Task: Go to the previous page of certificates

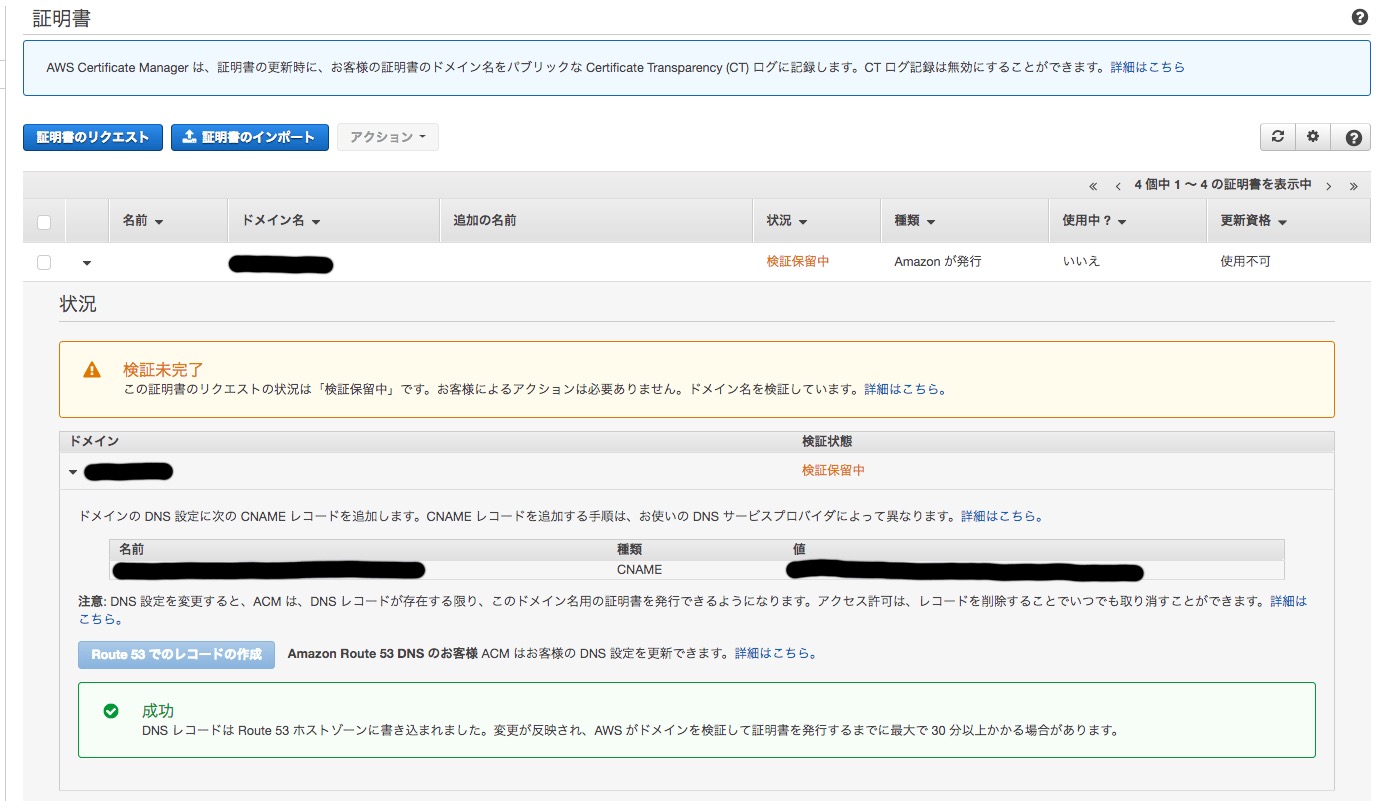Action: tap(1117, 185)
